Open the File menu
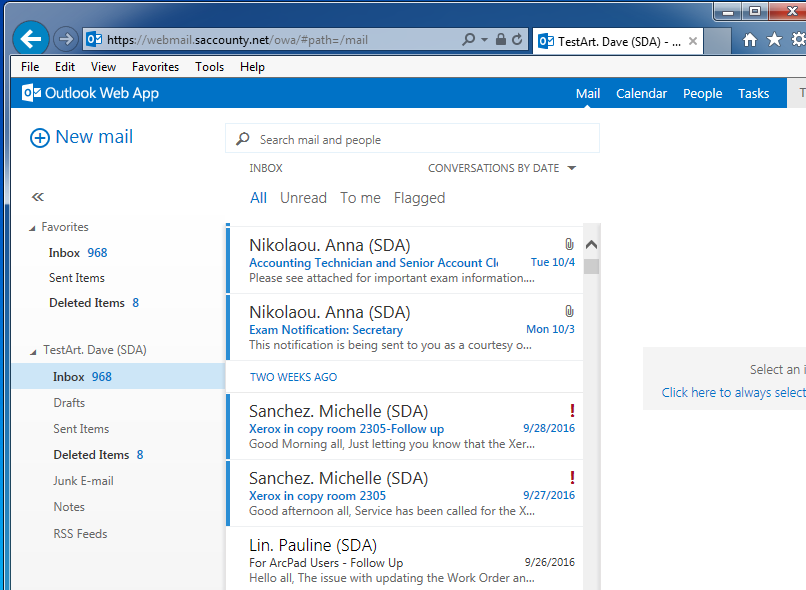The height and width of the screenshot is (590, 806). [x=30, y=67]
